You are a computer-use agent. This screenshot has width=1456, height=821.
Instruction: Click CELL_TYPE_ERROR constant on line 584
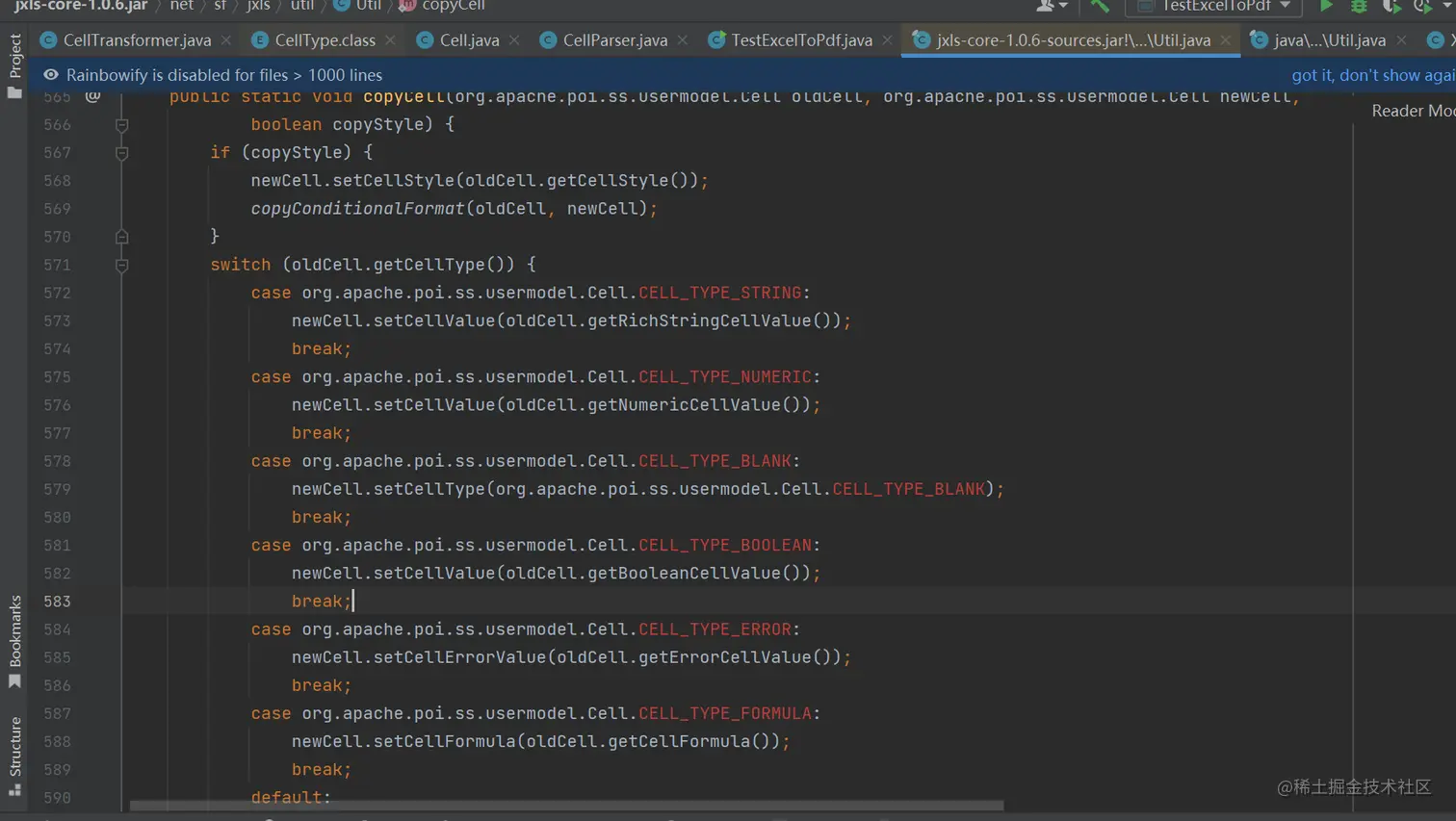715,629
